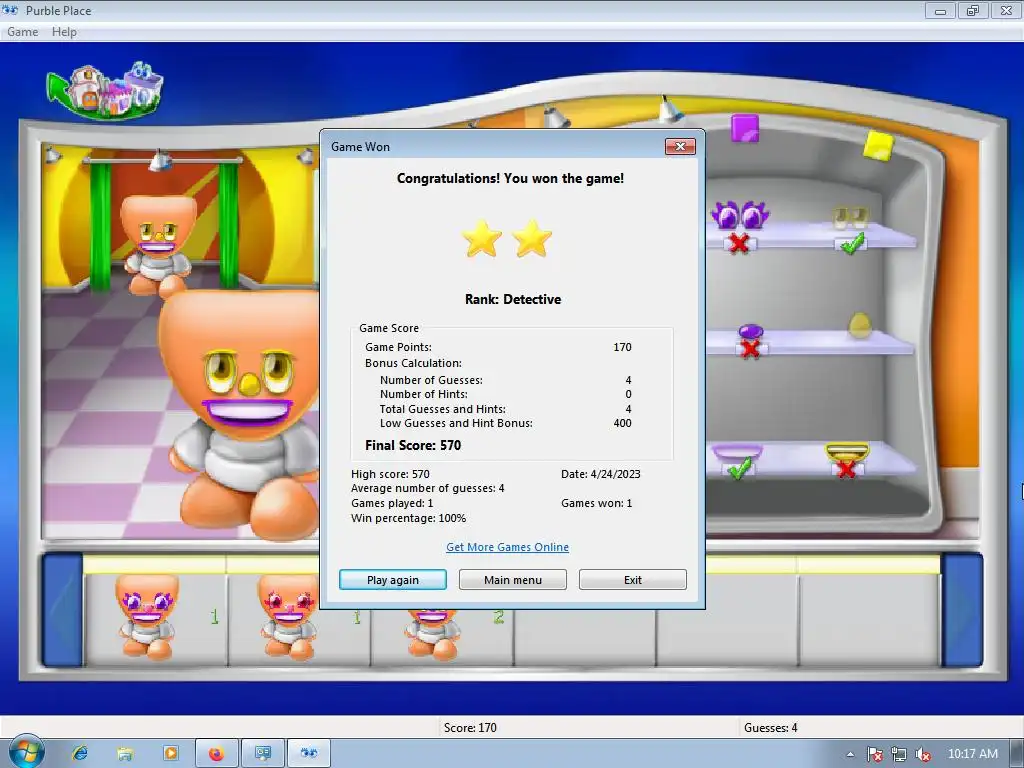Select first guess Purble with purple eyes
1024x768 pixels.
(147, 616)
